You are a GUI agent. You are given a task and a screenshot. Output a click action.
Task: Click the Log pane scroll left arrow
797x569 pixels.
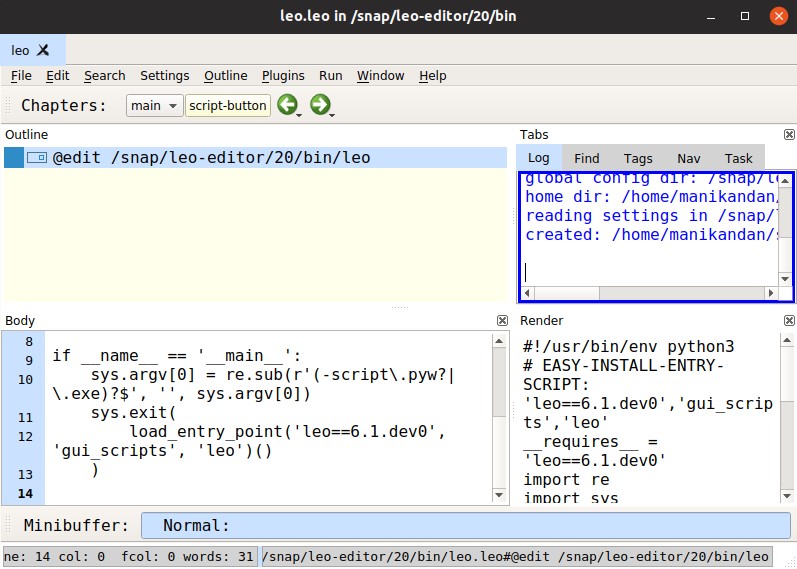point(527,293)
